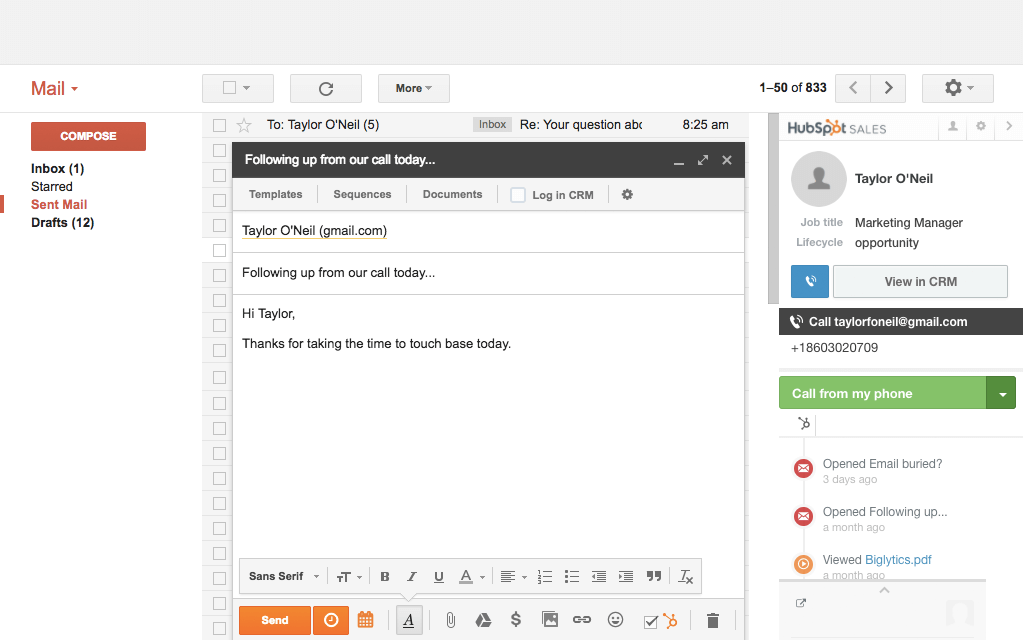This screenshot has height=640, width=1023.
Task: Select Sent Mail in the sidebar
Action: (x=59, y=205)
